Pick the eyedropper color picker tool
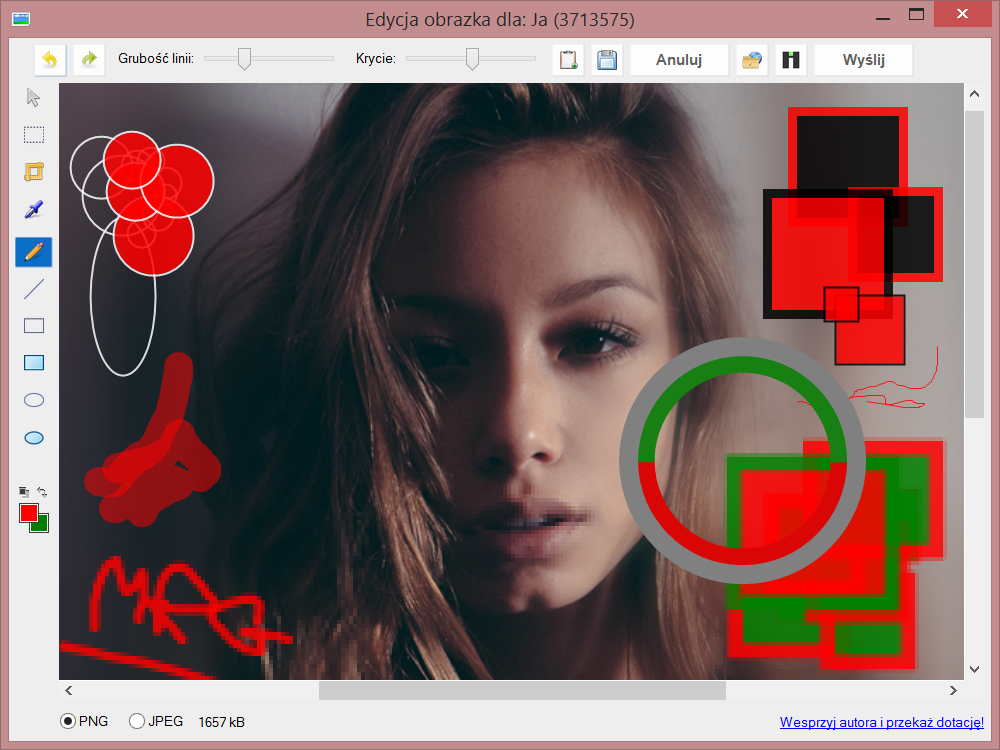 [x=34, y=210]
